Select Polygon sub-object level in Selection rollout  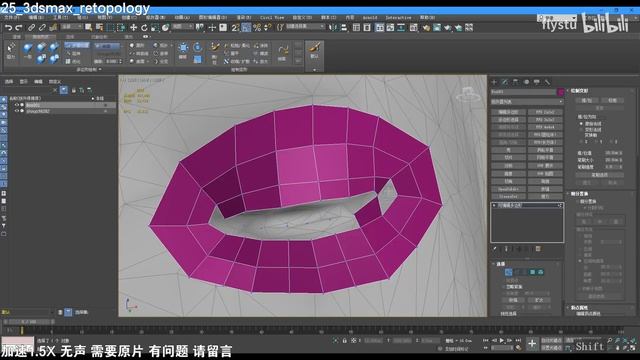pyautogui.click(x=532, y=272)
